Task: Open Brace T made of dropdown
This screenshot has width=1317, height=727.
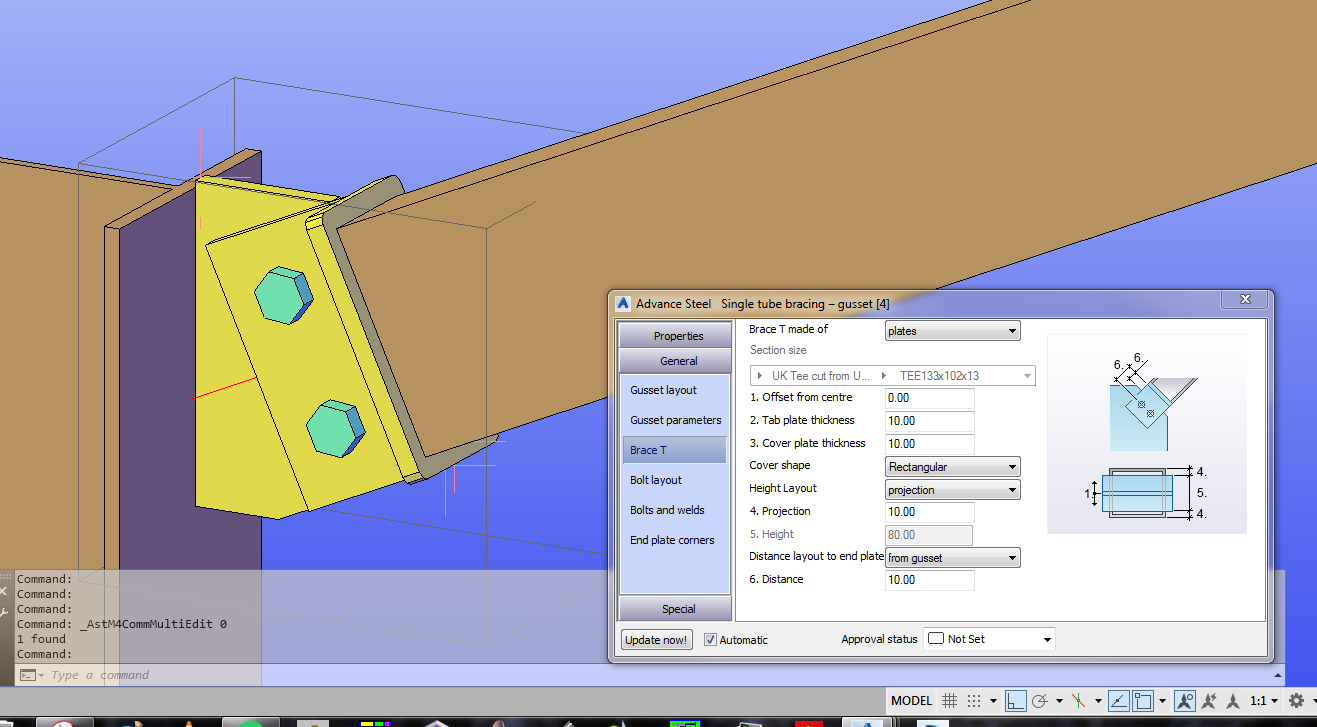Action: coord(953,331)
